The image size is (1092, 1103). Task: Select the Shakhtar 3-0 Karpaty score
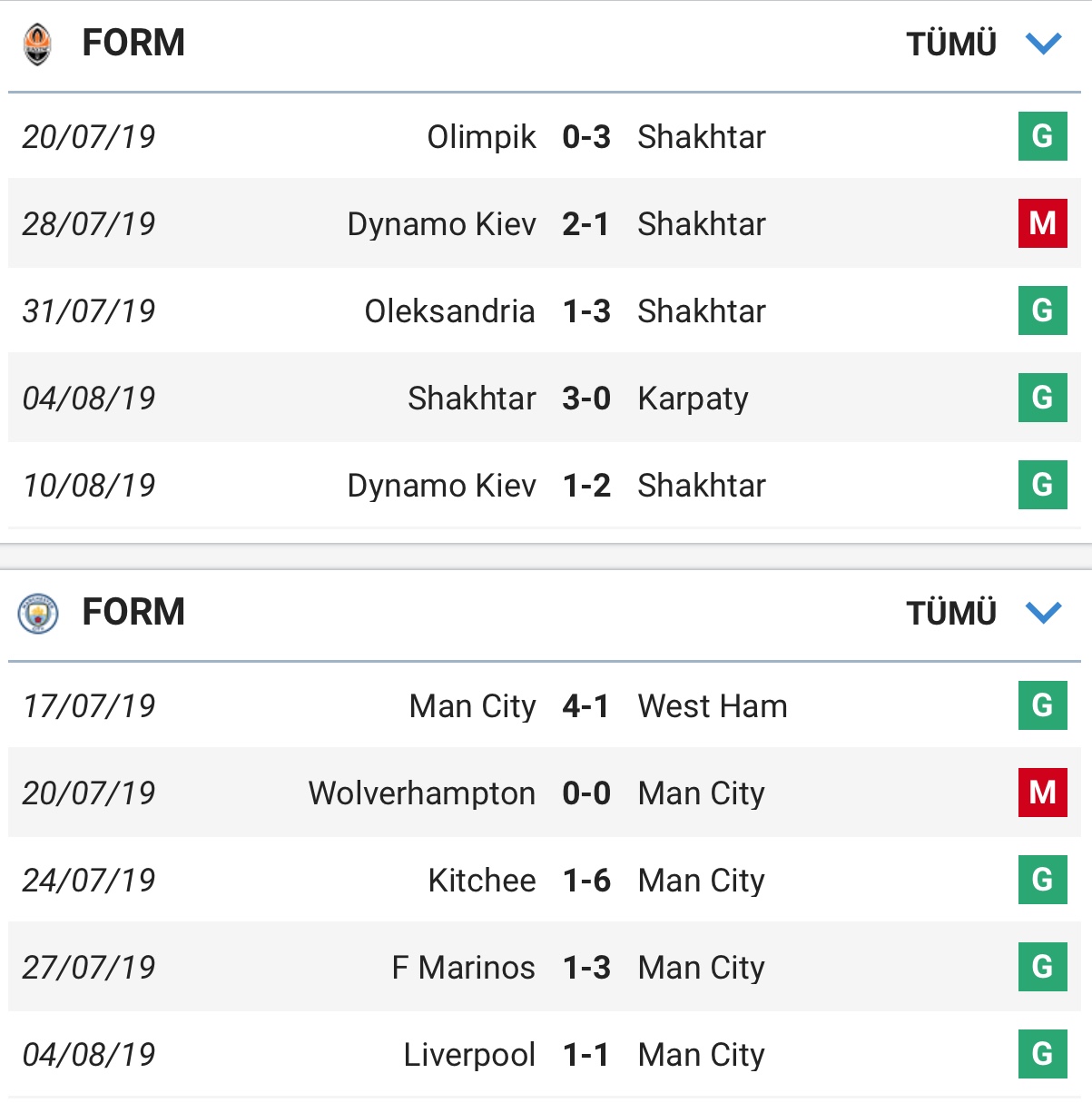585,399
